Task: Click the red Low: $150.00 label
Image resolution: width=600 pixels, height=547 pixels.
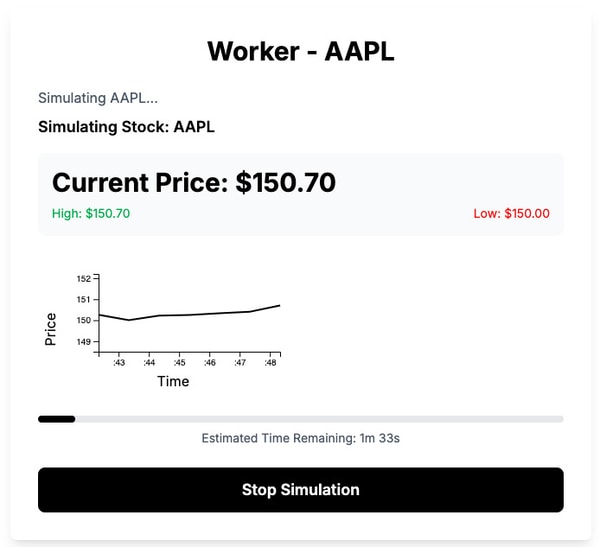Action: click(x=511, y=213)
